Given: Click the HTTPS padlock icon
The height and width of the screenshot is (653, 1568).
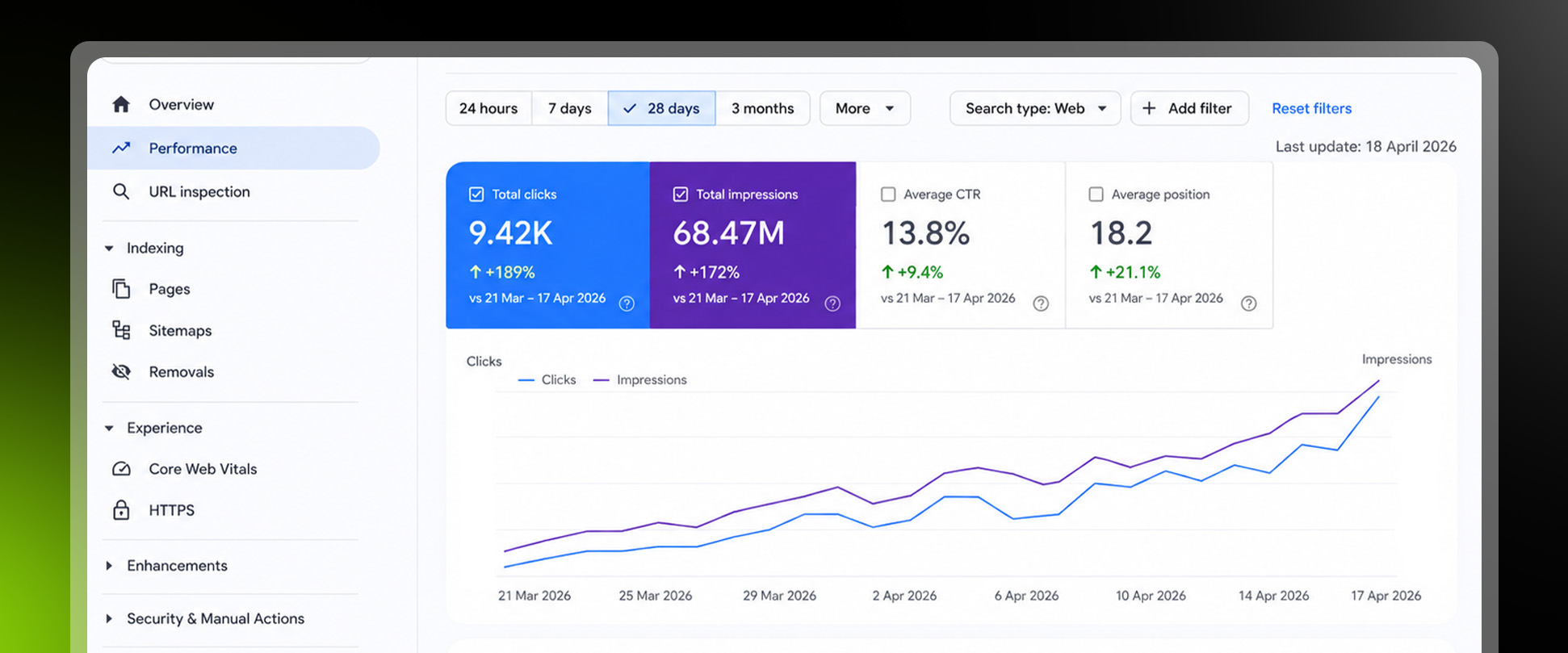Looking at the screenshot, I should [x=121, y=510].
